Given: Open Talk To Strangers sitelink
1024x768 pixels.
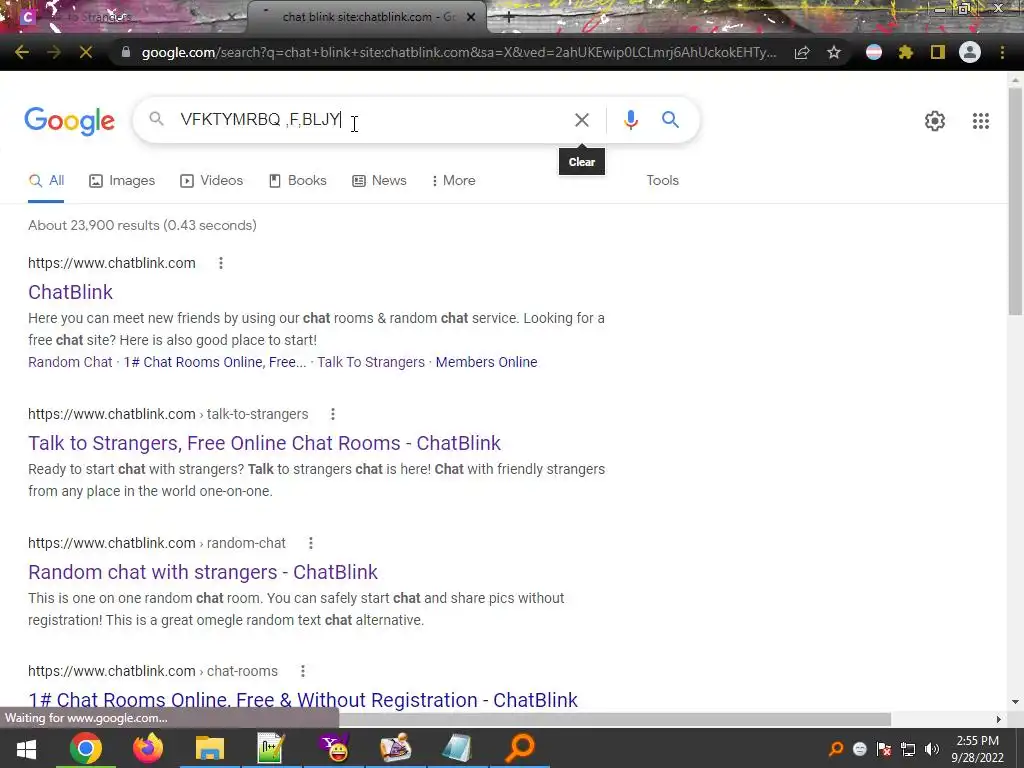Looking at the screenshot, I should click(x=371, y=362).
